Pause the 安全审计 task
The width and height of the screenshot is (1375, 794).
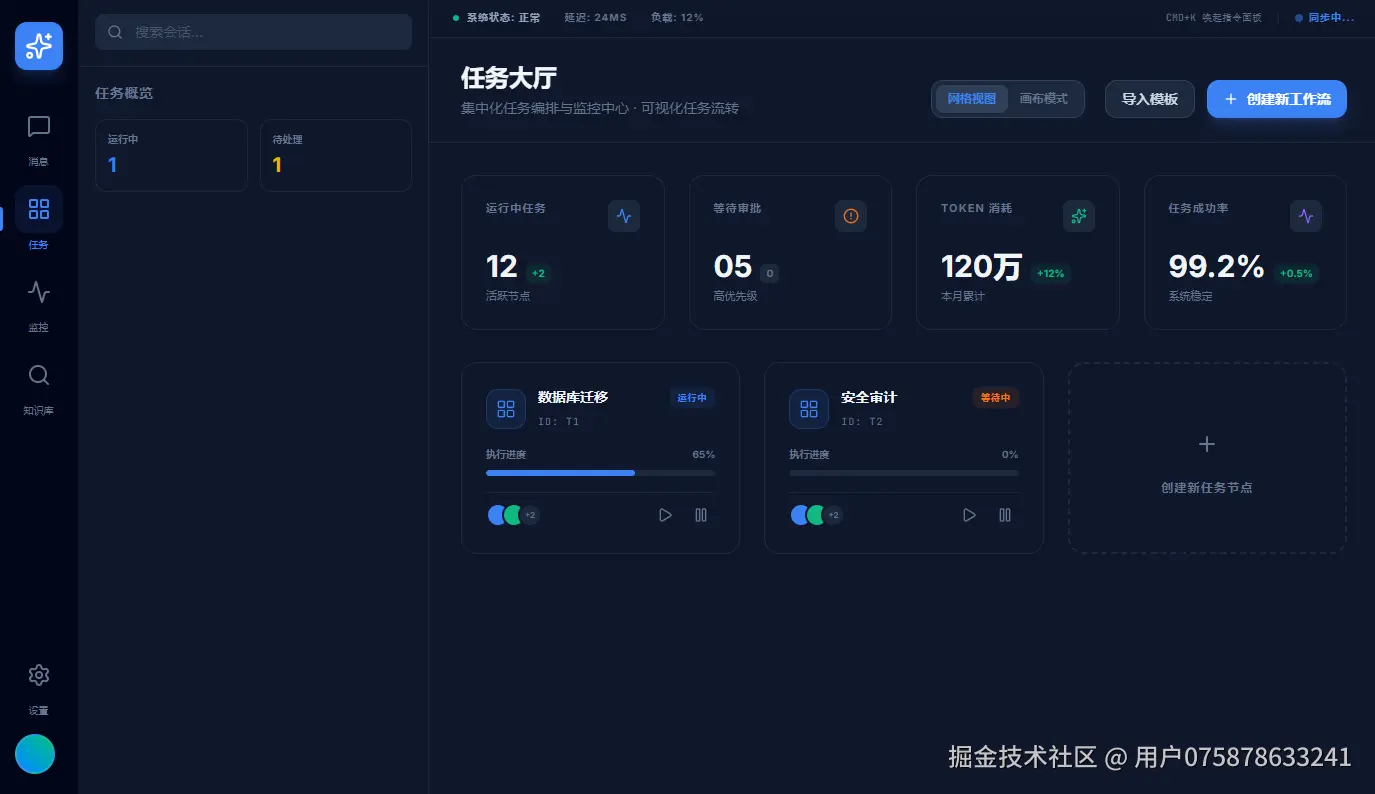click(x=1005, y=515)
